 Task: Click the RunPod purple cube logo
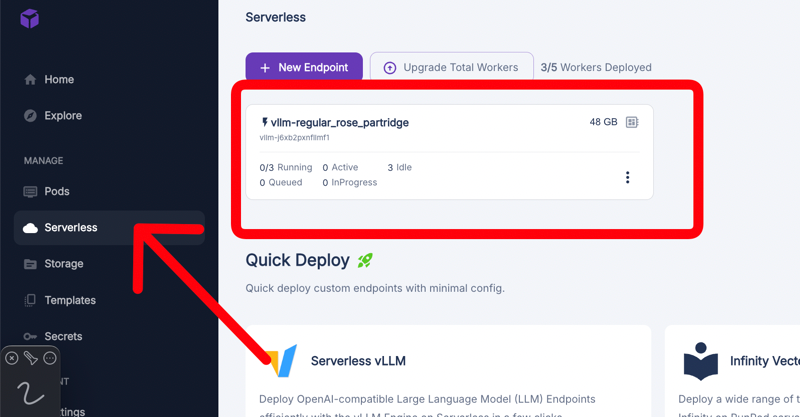coord(30,18)
